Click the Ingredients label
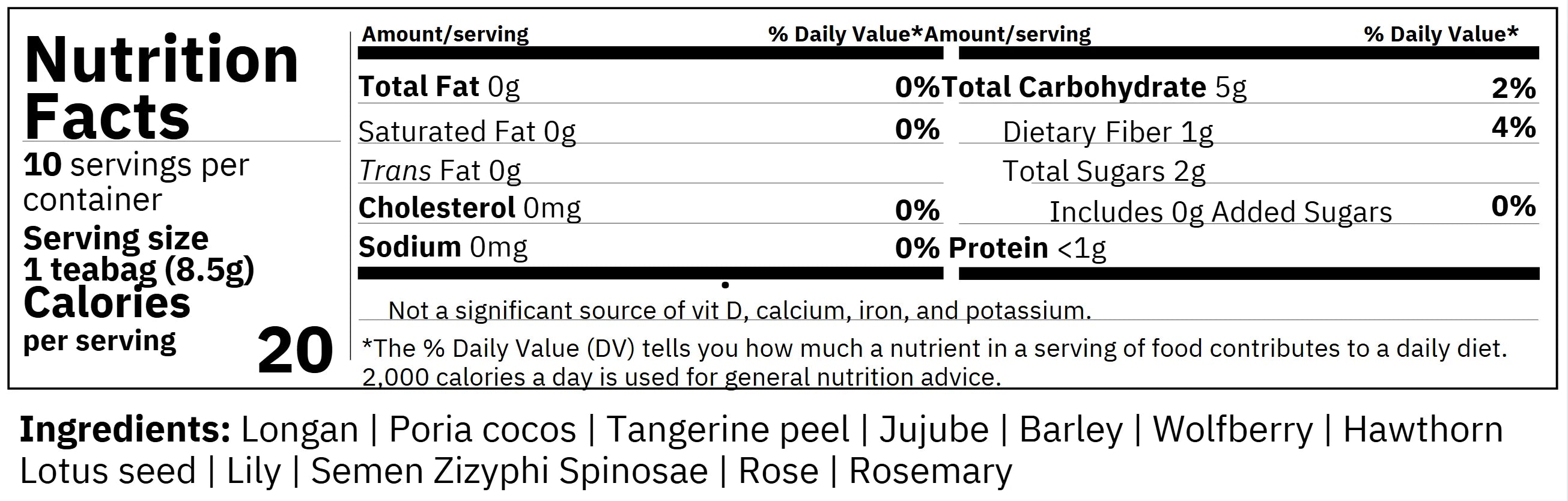This screenshot has height=501, width=1568. [125, 429]
